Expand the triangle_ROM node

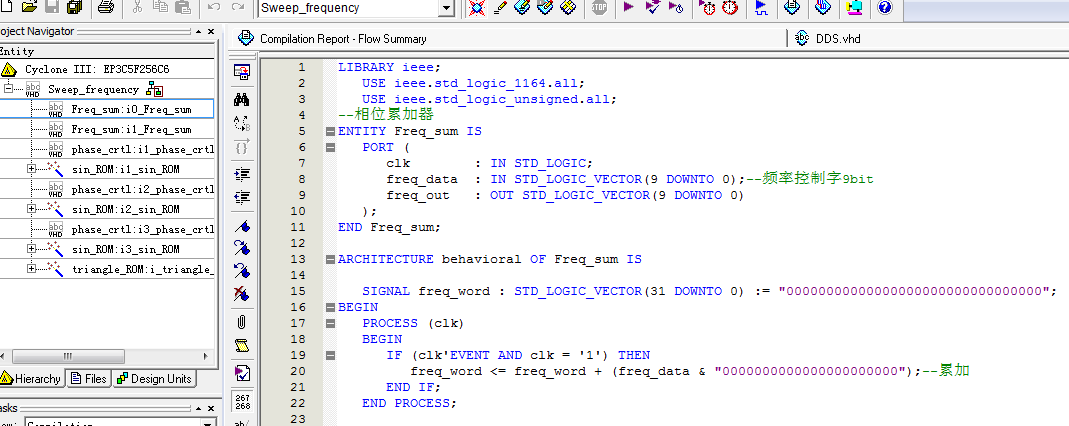(x=32, y=269)
